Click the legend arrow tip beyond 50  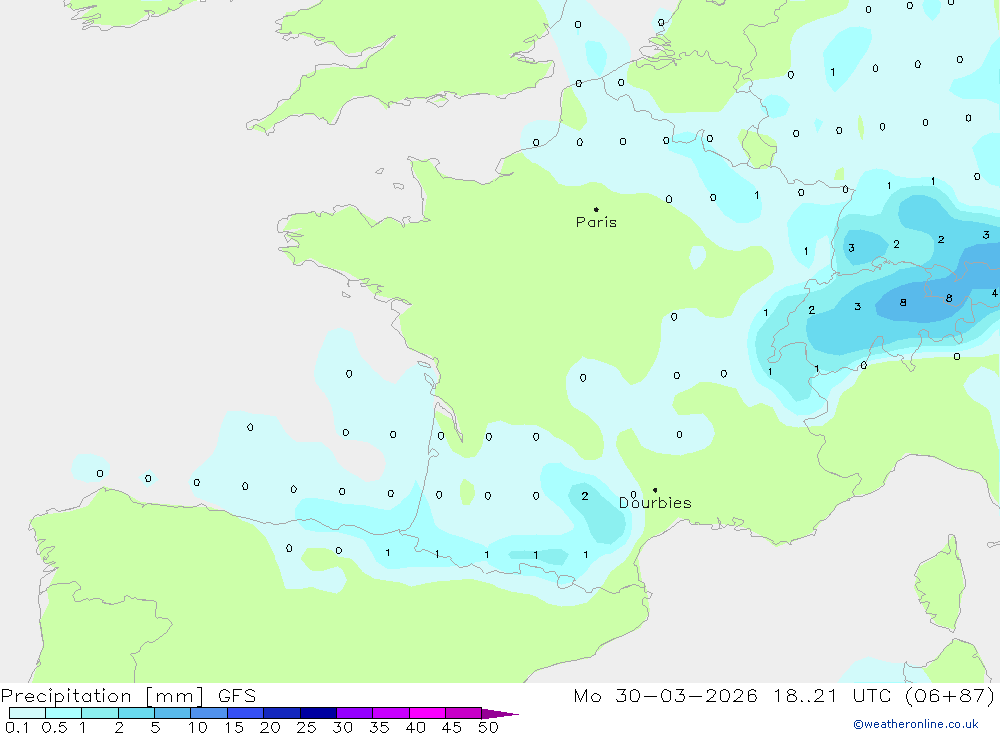point(500,714)
